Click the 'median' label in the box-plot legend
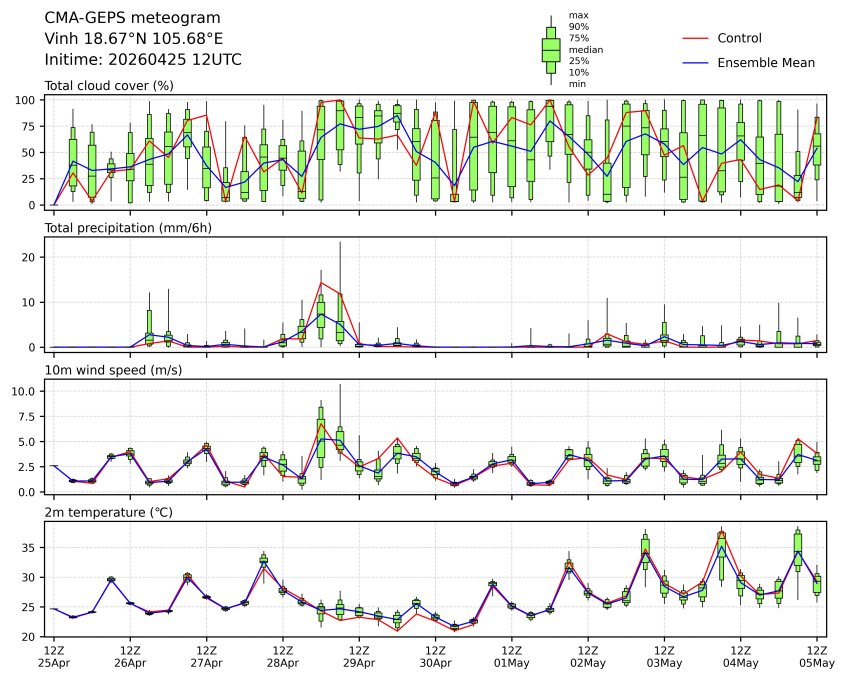 tap(586, 49)
